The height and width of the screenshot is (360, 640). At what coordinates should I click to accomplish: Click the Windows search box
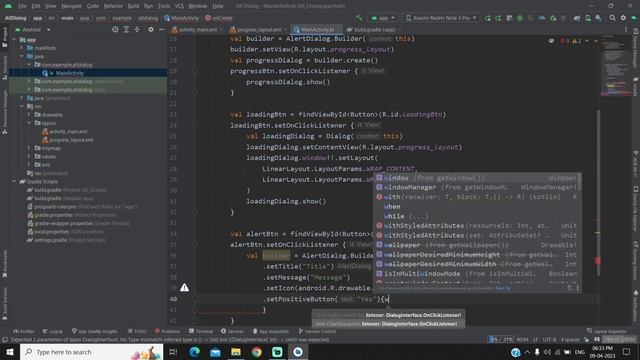[x=91, y=352]
